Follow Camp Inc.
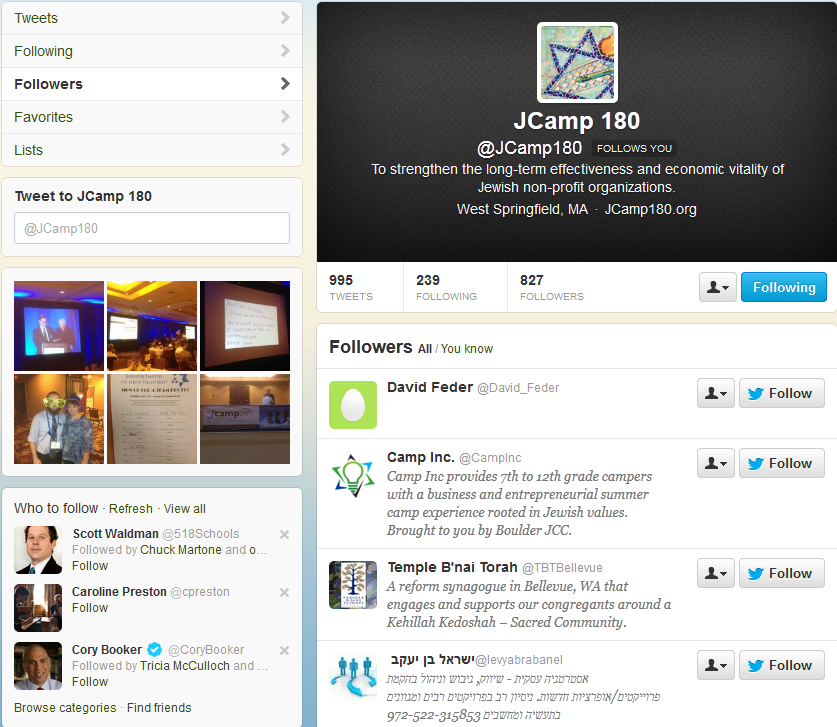The width and height of the screenshot is (837, 727). pos(781,463)
